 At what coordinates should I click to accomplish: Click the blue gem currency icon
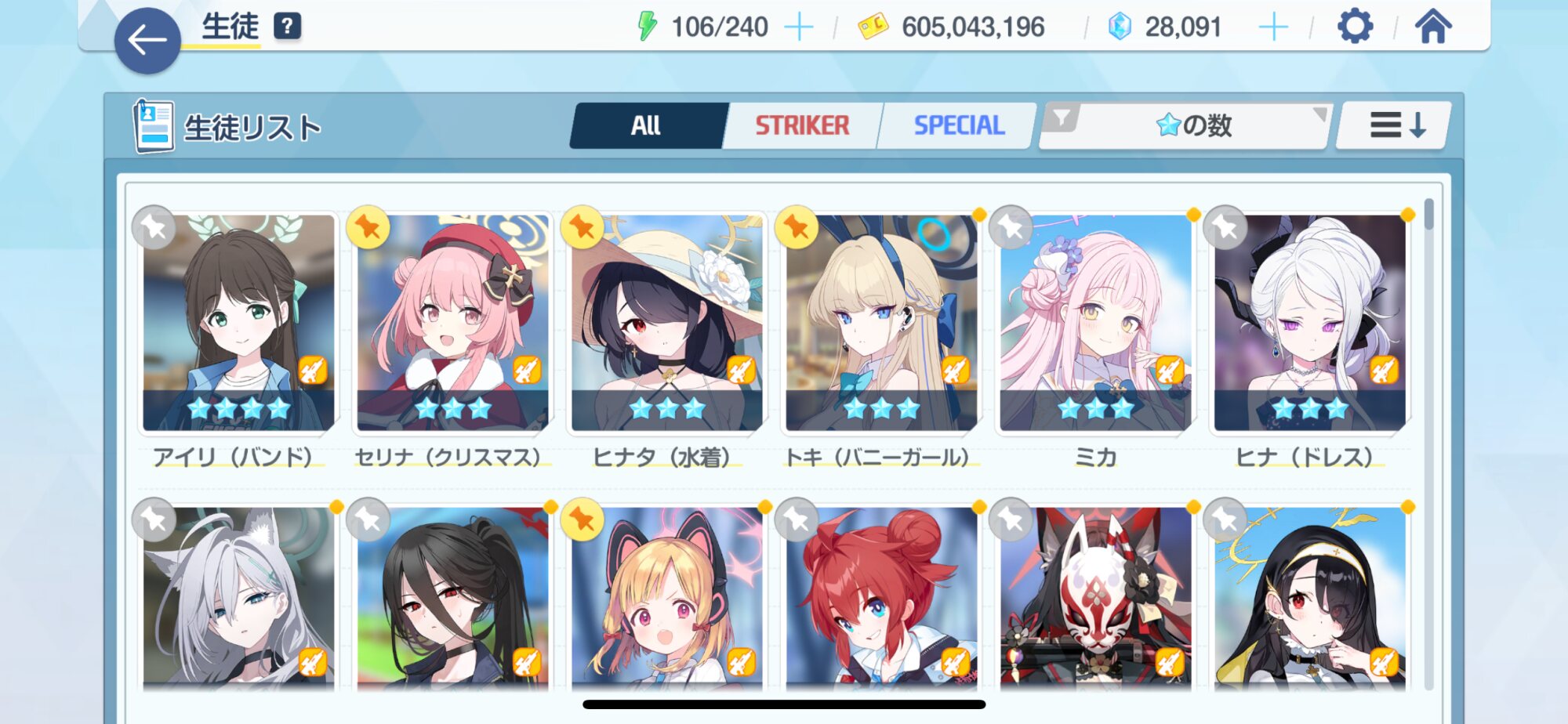[x=1120, y=27]
